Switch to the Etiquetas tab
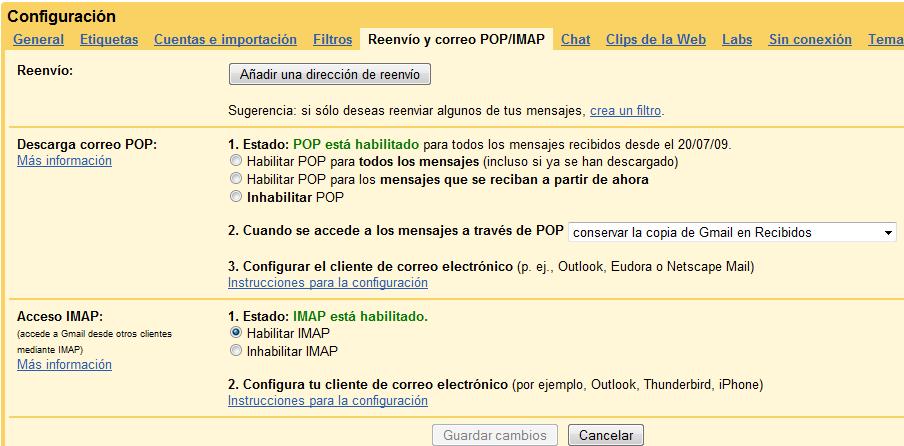This screenshot has height=446, width=904. point(109,40)
